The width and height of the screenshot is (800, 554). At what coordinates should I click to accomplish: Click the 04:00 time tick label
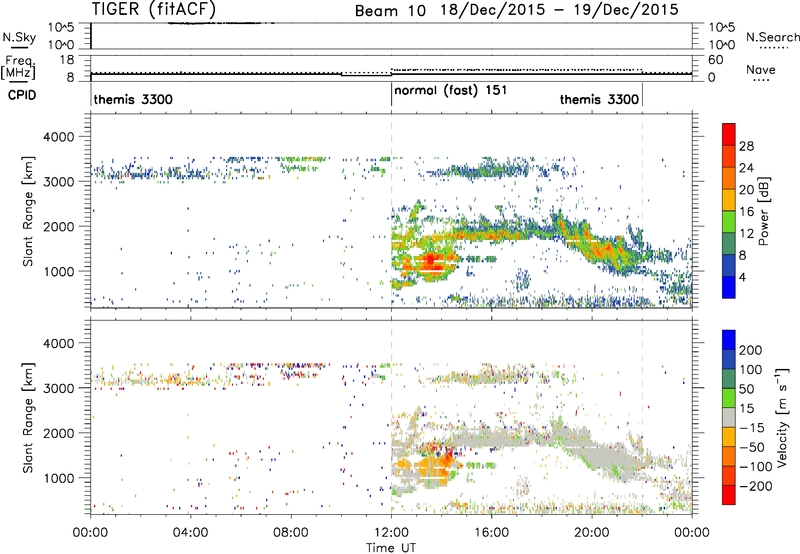(190, 533)
